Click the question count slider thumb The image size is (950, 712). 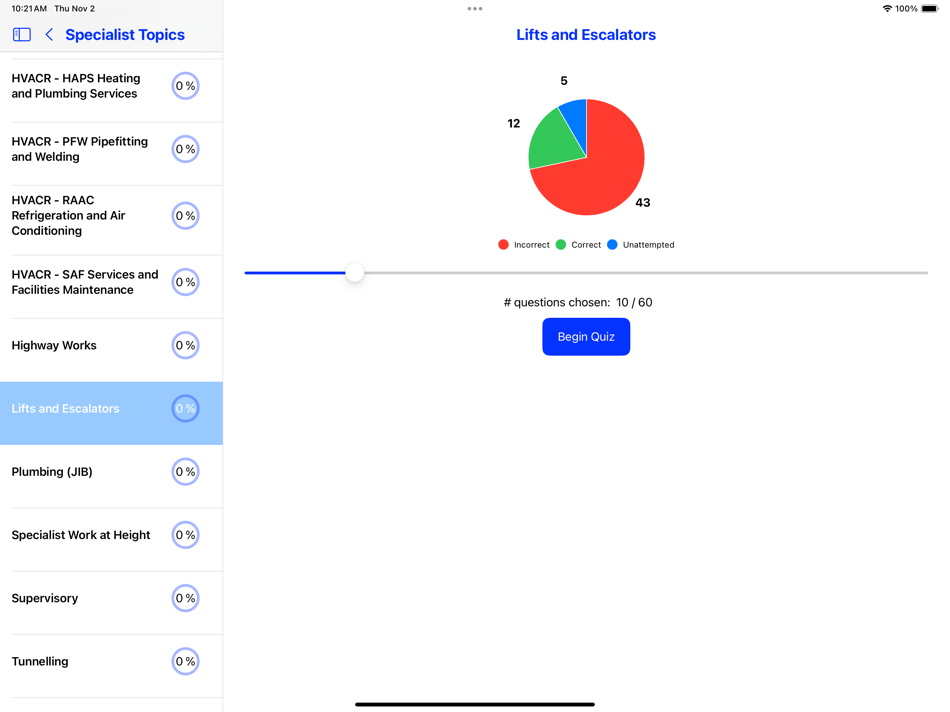(x=355, y=273)
